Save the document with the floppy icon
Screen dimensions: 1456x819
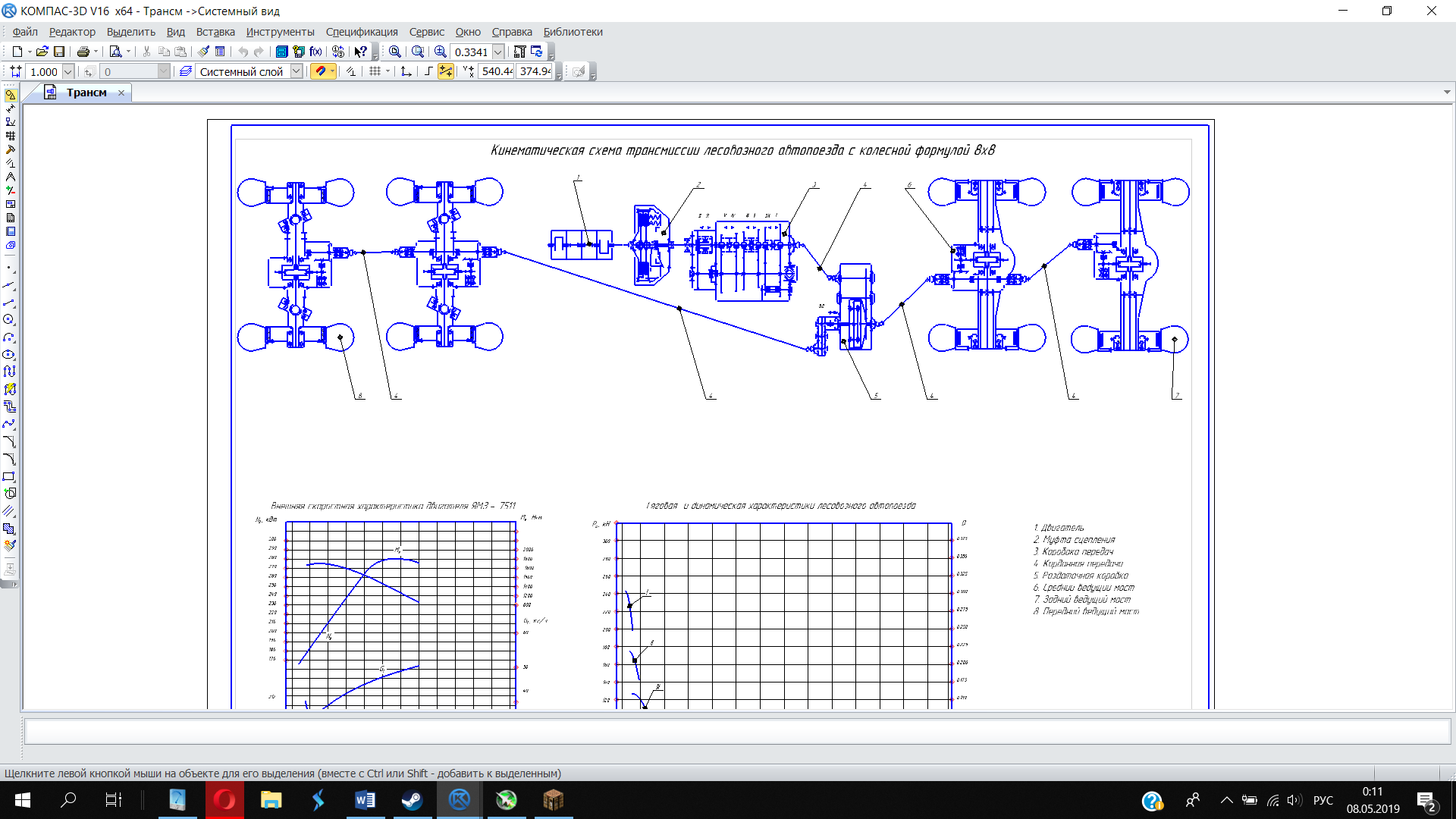(59, 52)
